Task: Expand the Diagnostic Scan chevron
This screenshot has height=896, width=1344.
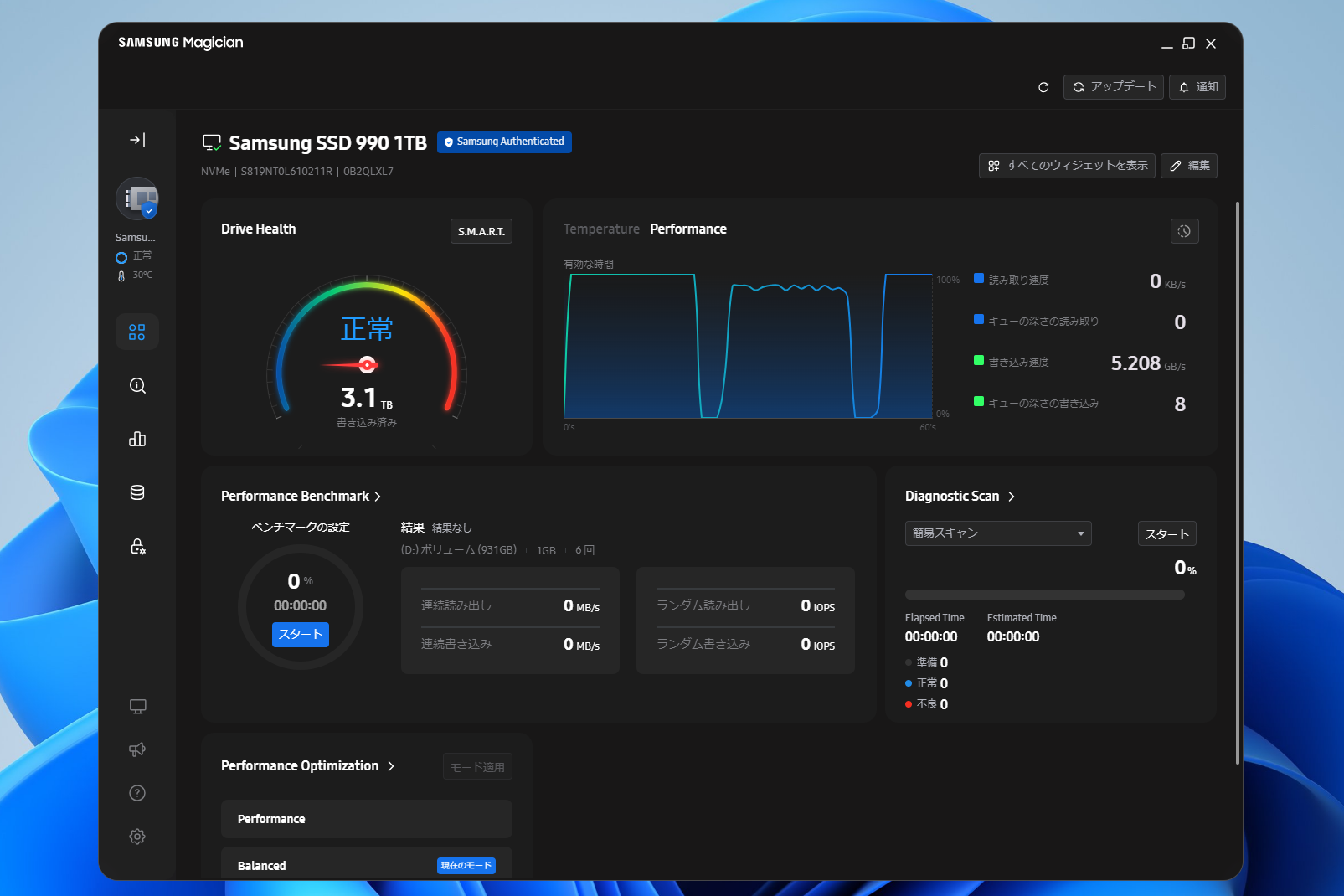Action: (1012, 497)
